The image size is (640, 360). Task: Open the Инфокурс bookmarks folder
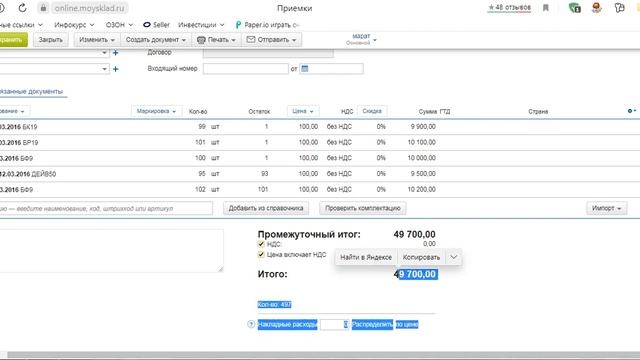74,25
